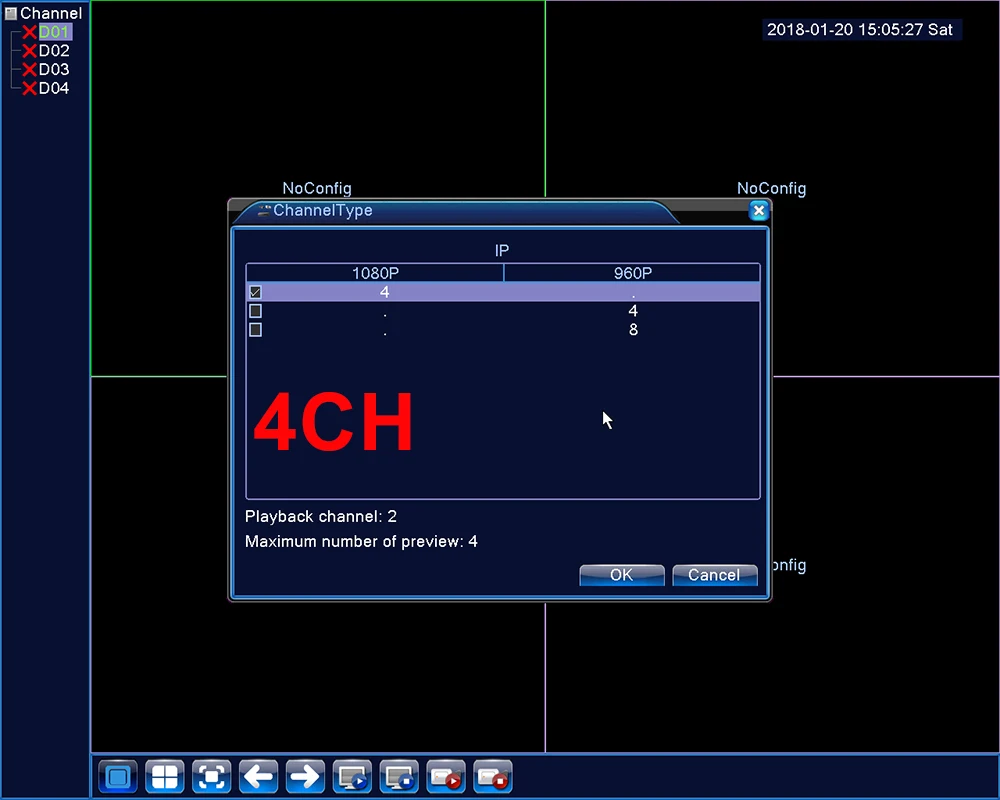Go to next page with right arrow
This screenshot has height=800, width=1000.
(305, 776)
